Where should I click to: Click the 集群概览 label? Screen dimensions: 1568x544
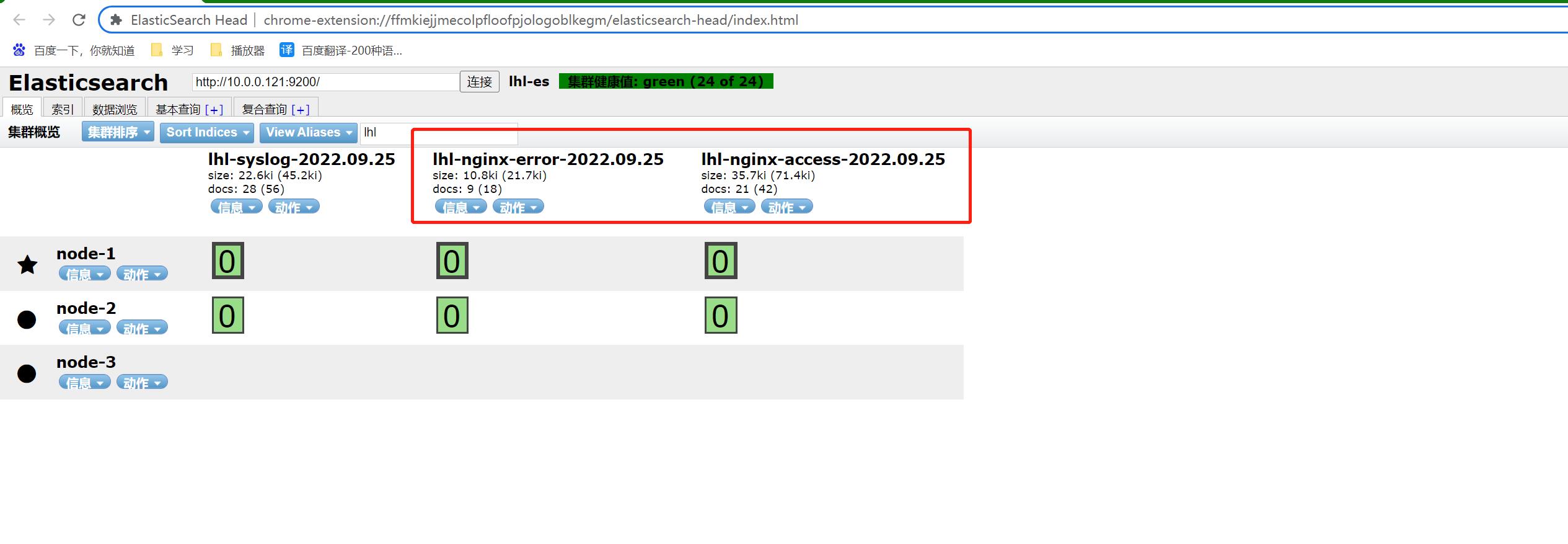click(x=34, y=132)
